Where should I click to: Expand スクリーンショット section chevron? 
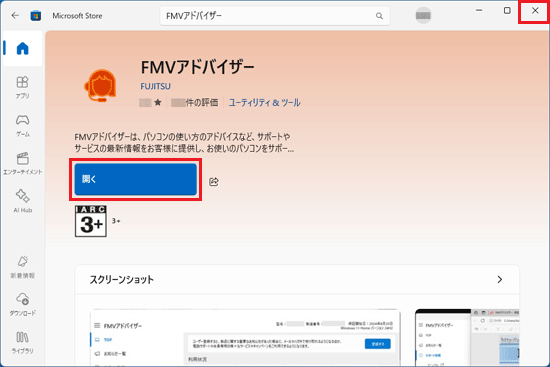pyautogui.click(x=499, y=280)
